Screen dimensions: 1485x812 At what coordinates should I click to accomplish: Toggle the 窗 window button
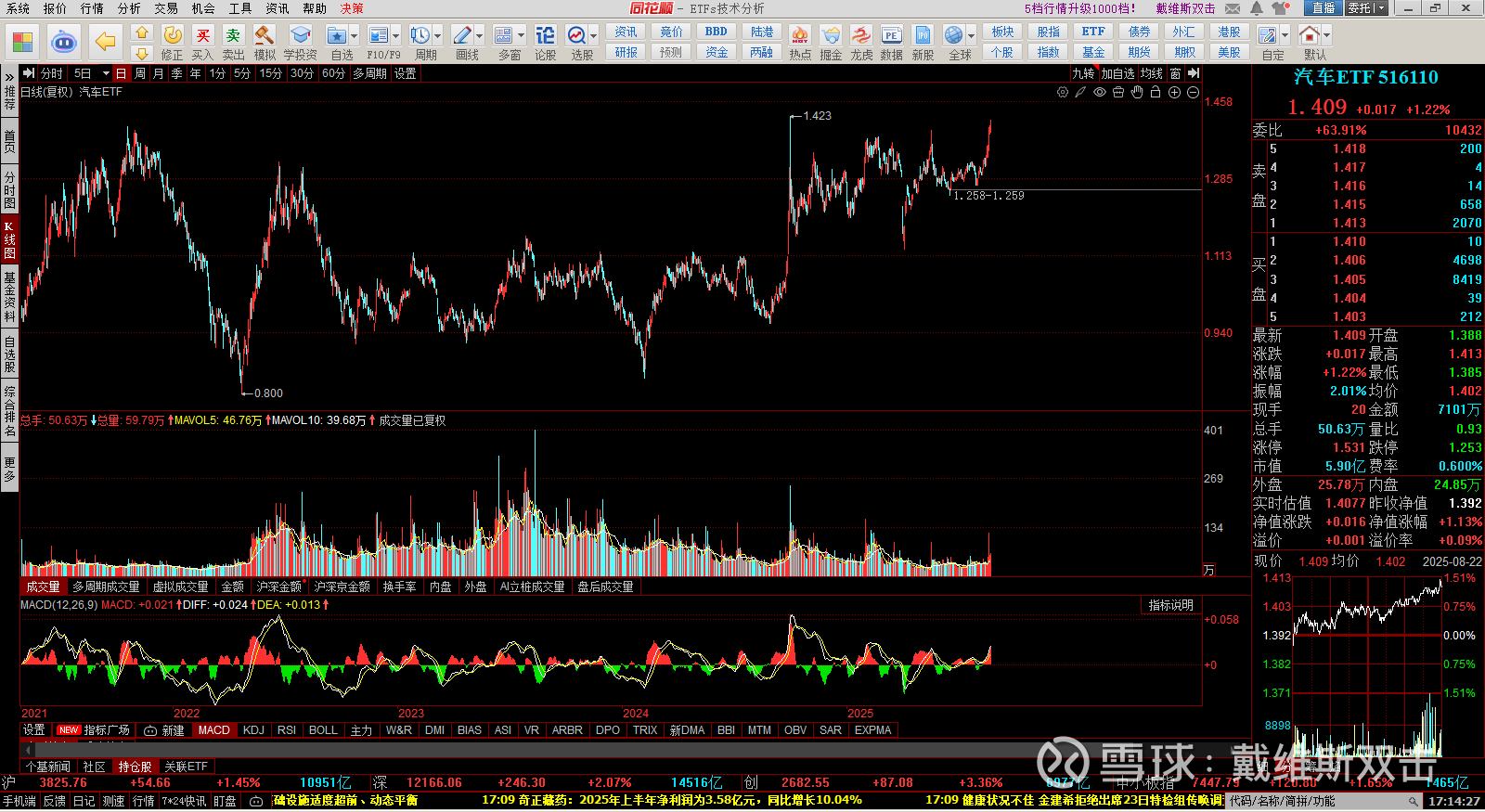tap(1175, 73)
